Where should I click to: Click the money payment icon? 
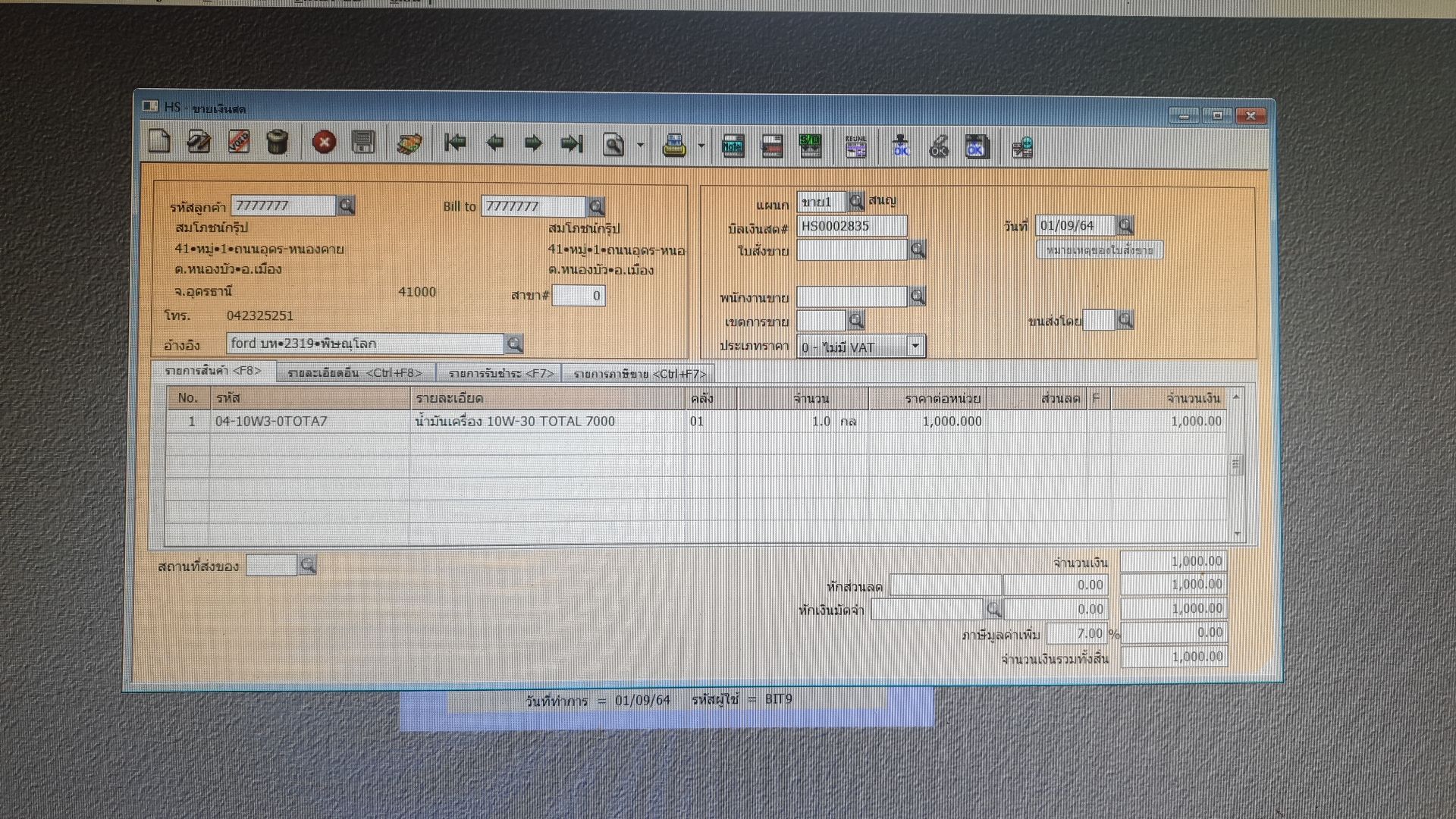point(409,143)
